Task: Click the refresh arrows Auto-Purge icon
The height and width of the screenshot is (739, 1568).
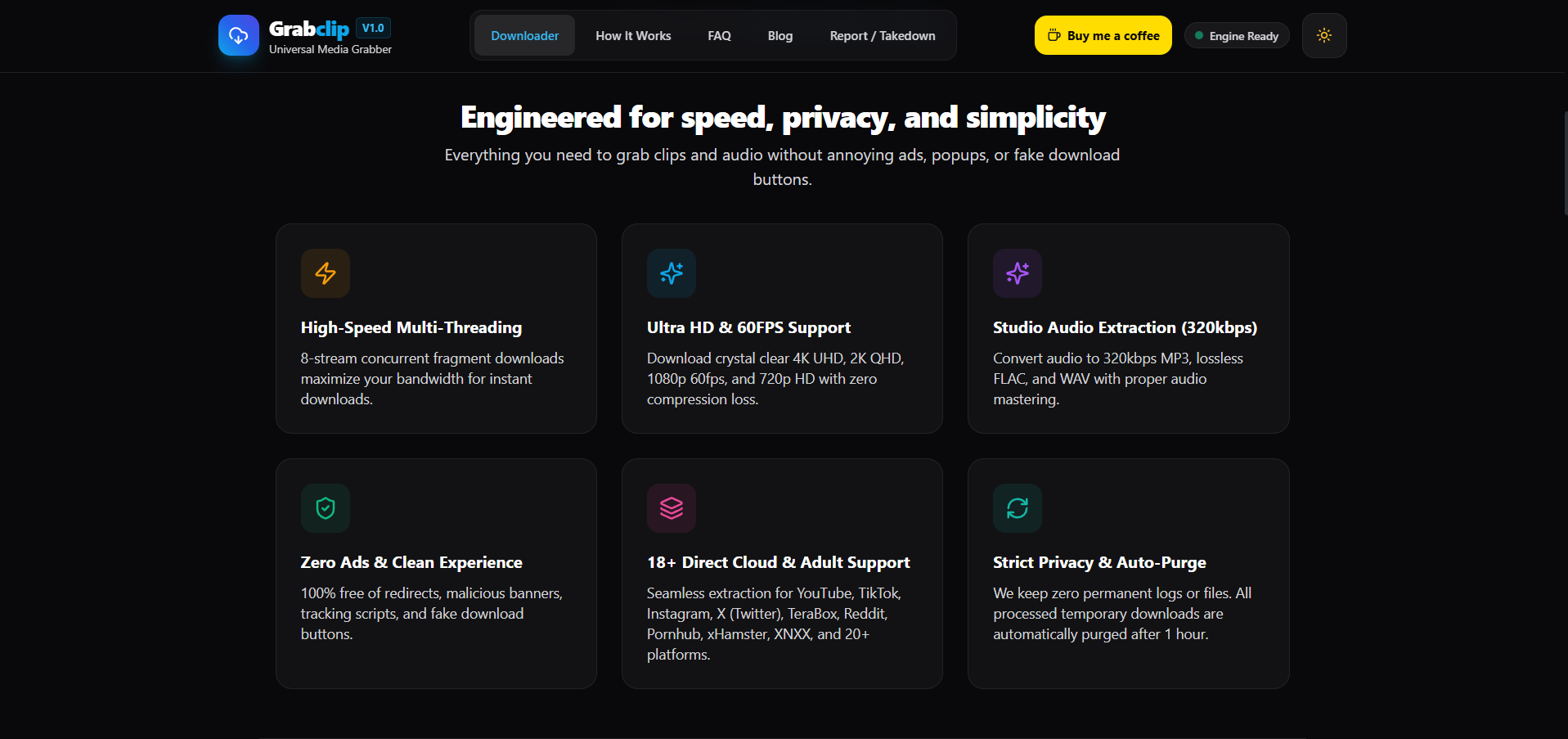Action: coord(1018,508)
